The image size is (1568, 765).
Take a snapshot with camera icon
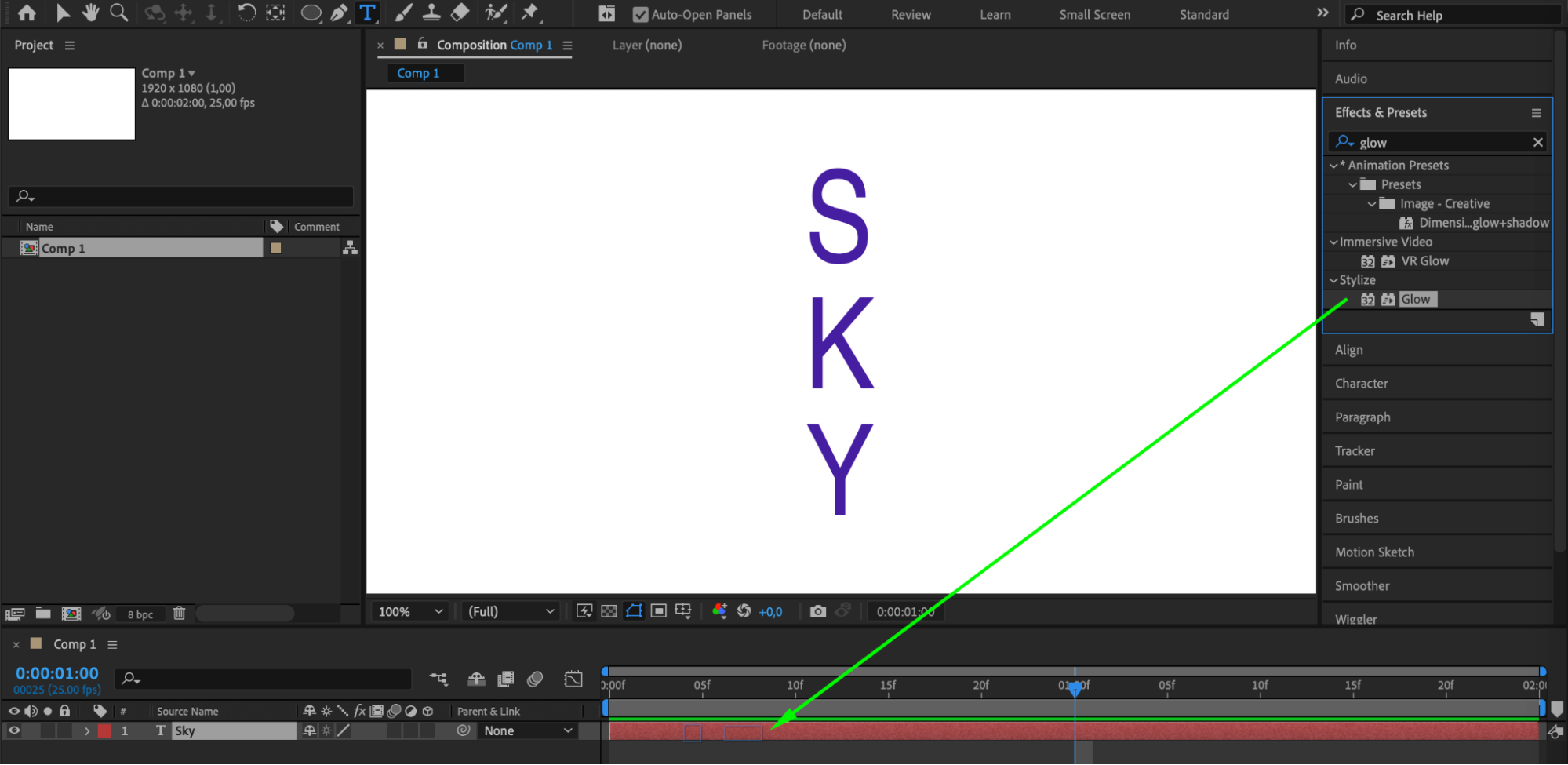click(x=817, y=611)
